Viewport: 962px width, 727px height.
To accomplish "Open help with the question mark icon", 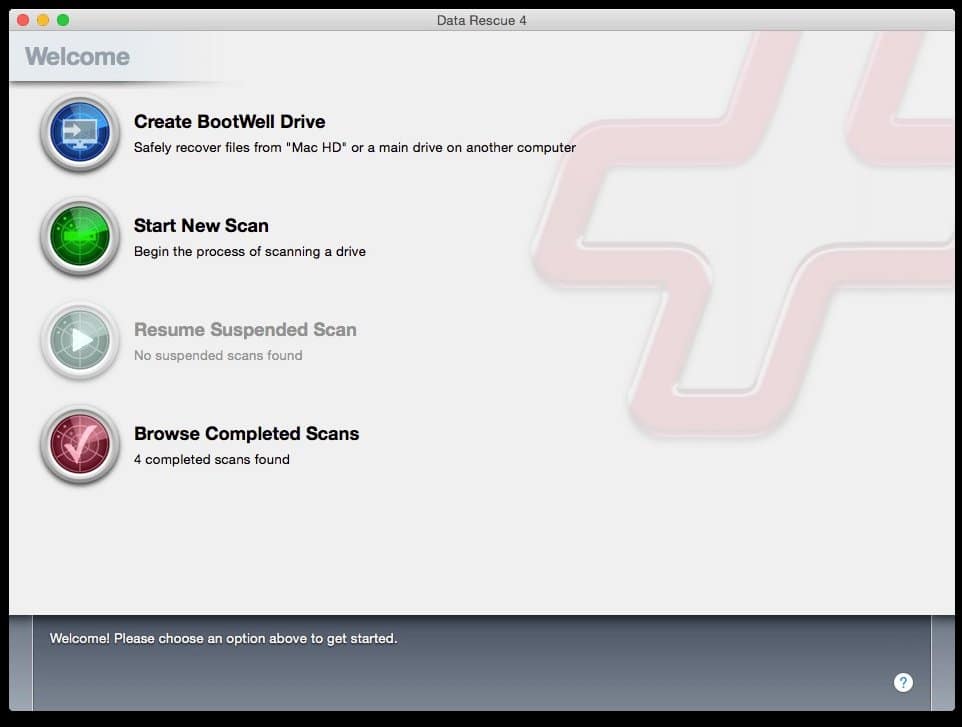I will point(902,682).
